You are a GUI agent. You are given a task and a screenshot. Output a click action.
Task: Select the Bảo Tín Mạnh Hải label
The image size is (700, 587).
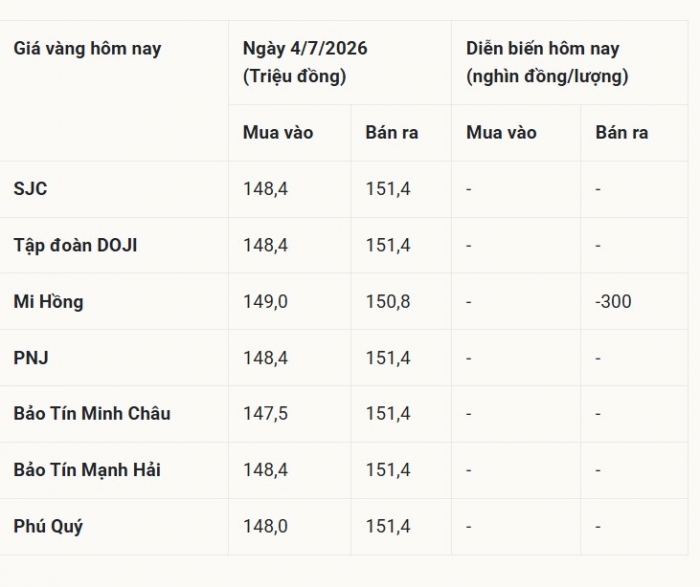(87, 470)
